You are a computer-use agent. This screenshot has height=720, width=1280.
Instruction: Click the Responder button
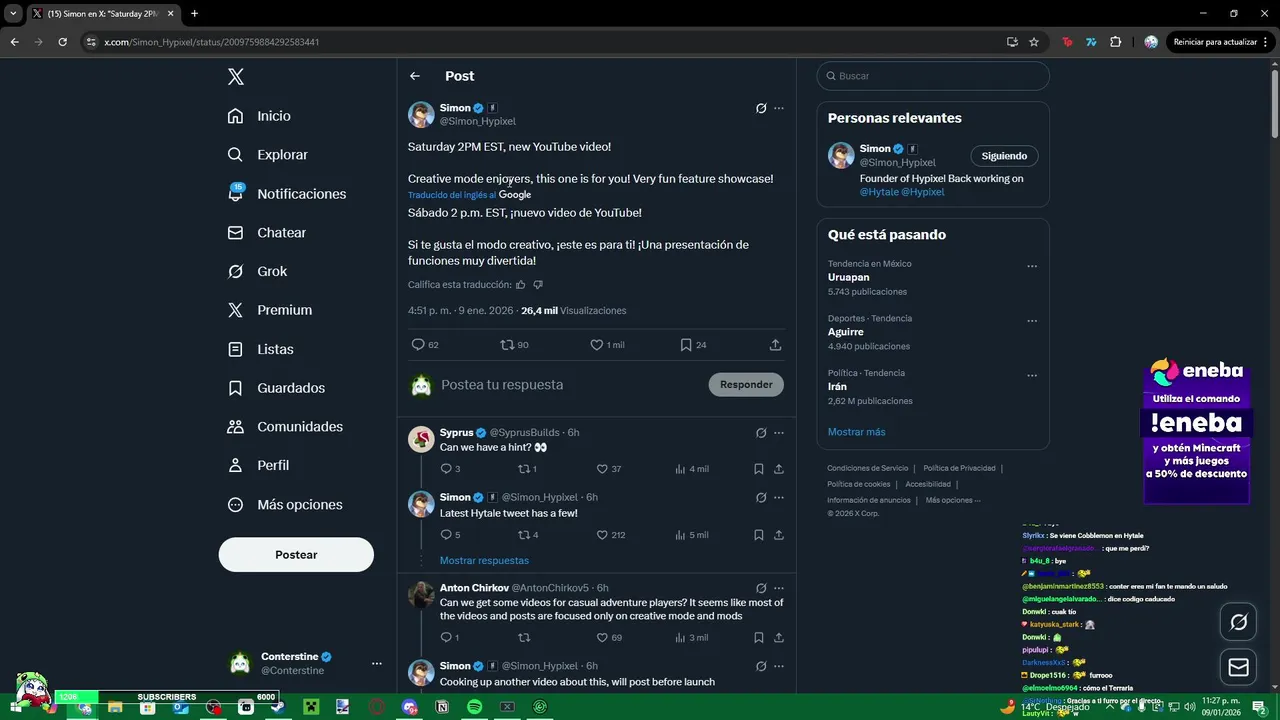coord(746,385)
